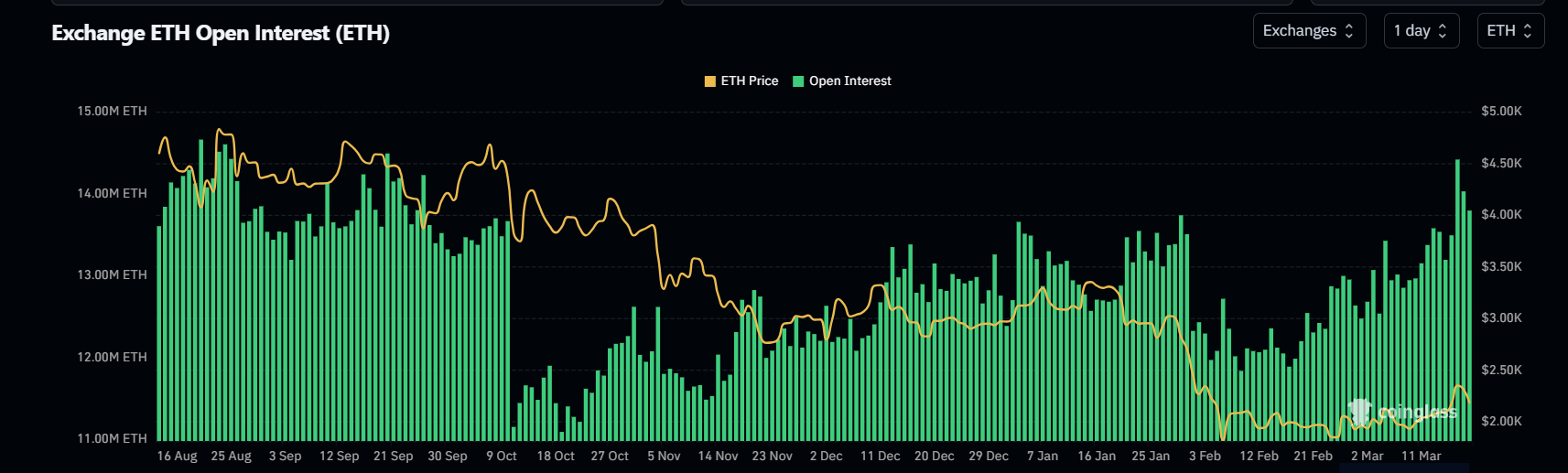
Task: Click the 11.00M ETH axis label
Action: click(112, 439)
